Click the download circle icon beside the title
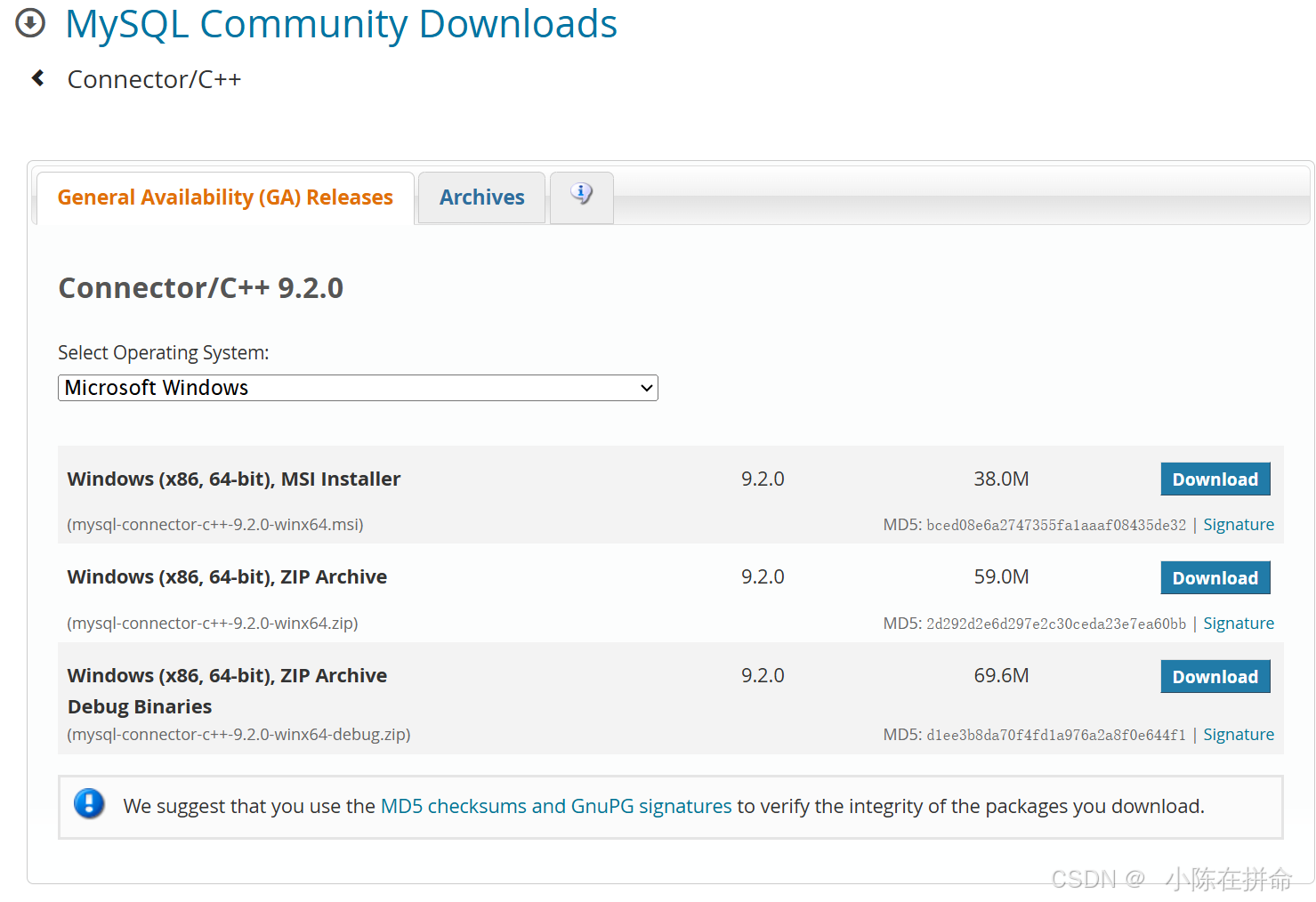Screen dimensions: 1316x902 click(x=30, y=23)
